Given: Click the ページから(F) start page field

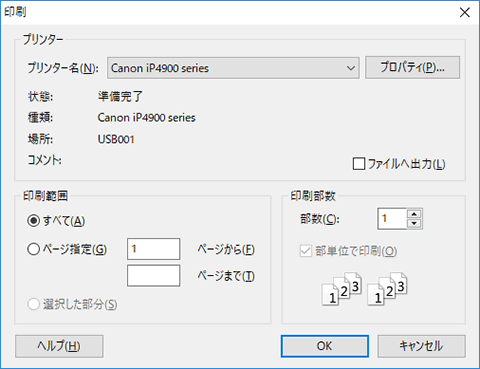Looking at the screenshot, I should pyautogui.click(x=153, y=249).
